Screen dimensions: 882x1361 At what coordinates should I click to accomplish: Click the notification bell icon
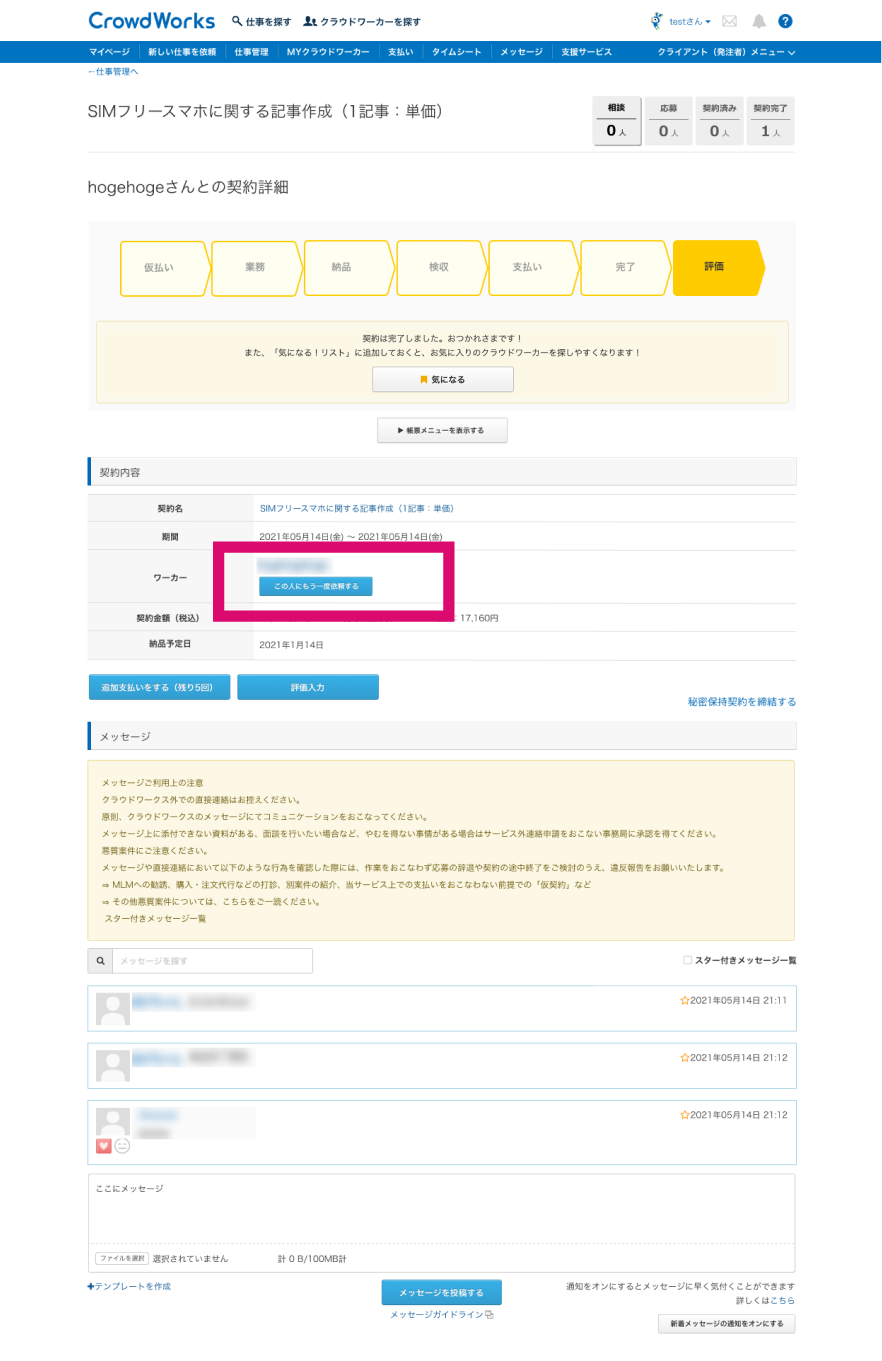pos(759,21)
